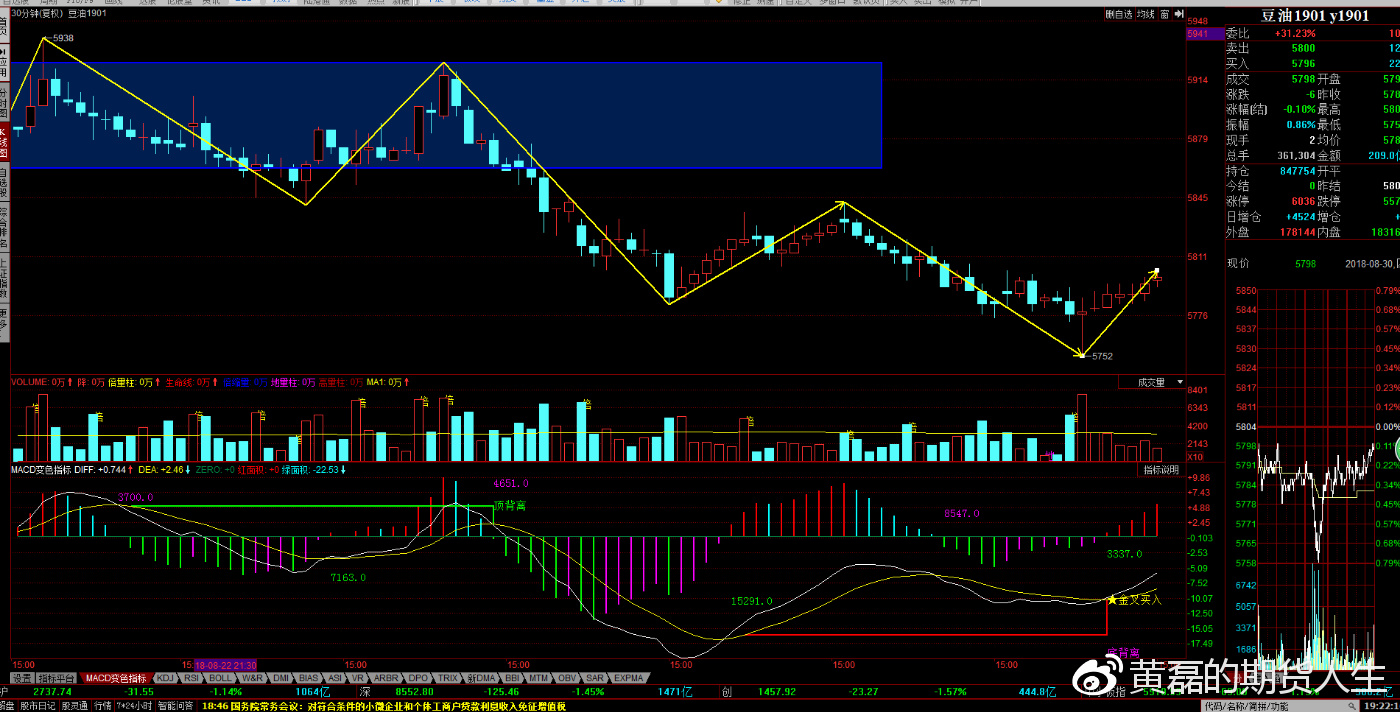Switch to the DMI indicator tab
This screenshot has height=712, width=1400.
click(281, 678)
